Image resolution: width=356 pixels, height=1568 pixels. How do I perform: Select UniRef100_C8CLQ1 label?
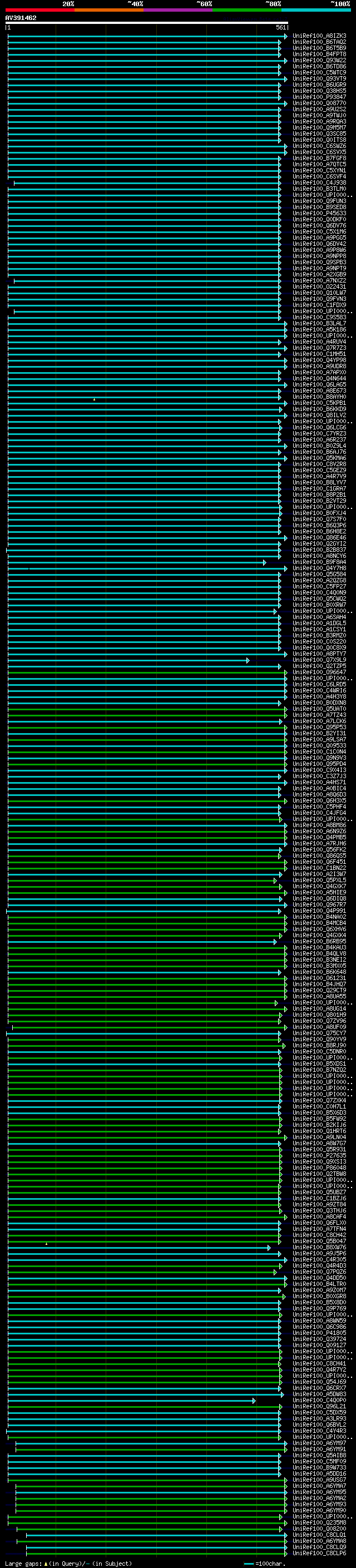(x=319, y=1535)
